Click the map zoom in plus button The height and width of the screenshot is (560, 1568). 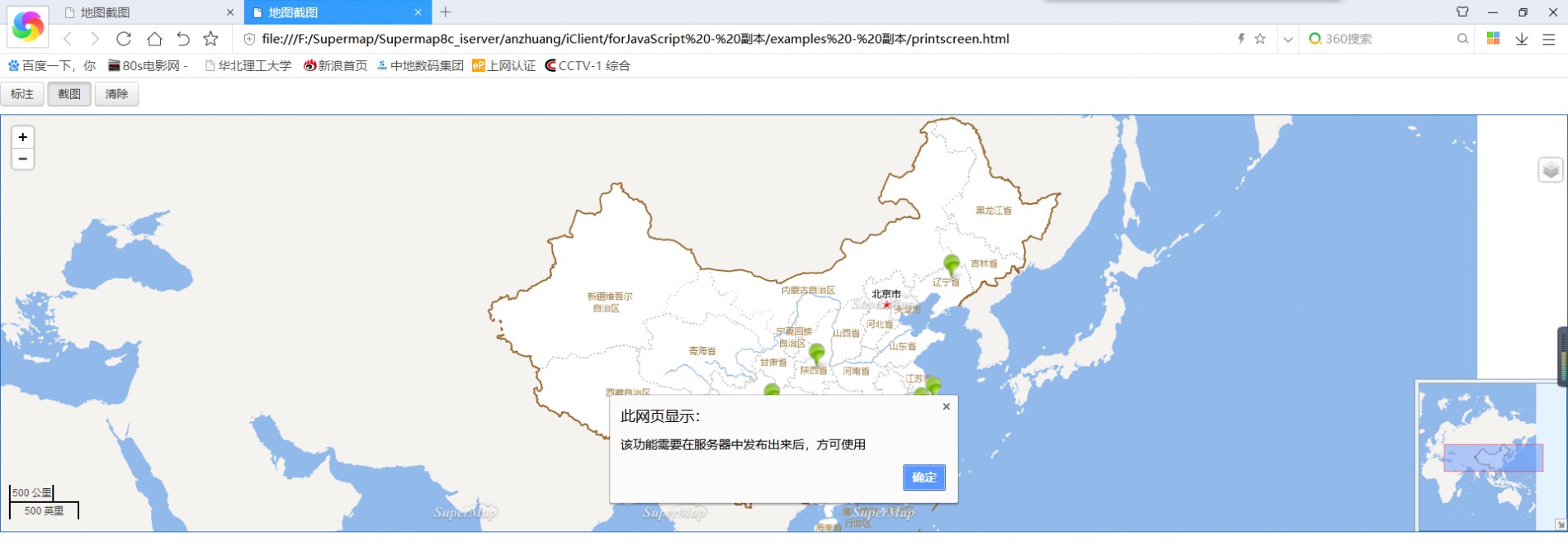click(x=23, y=137)
